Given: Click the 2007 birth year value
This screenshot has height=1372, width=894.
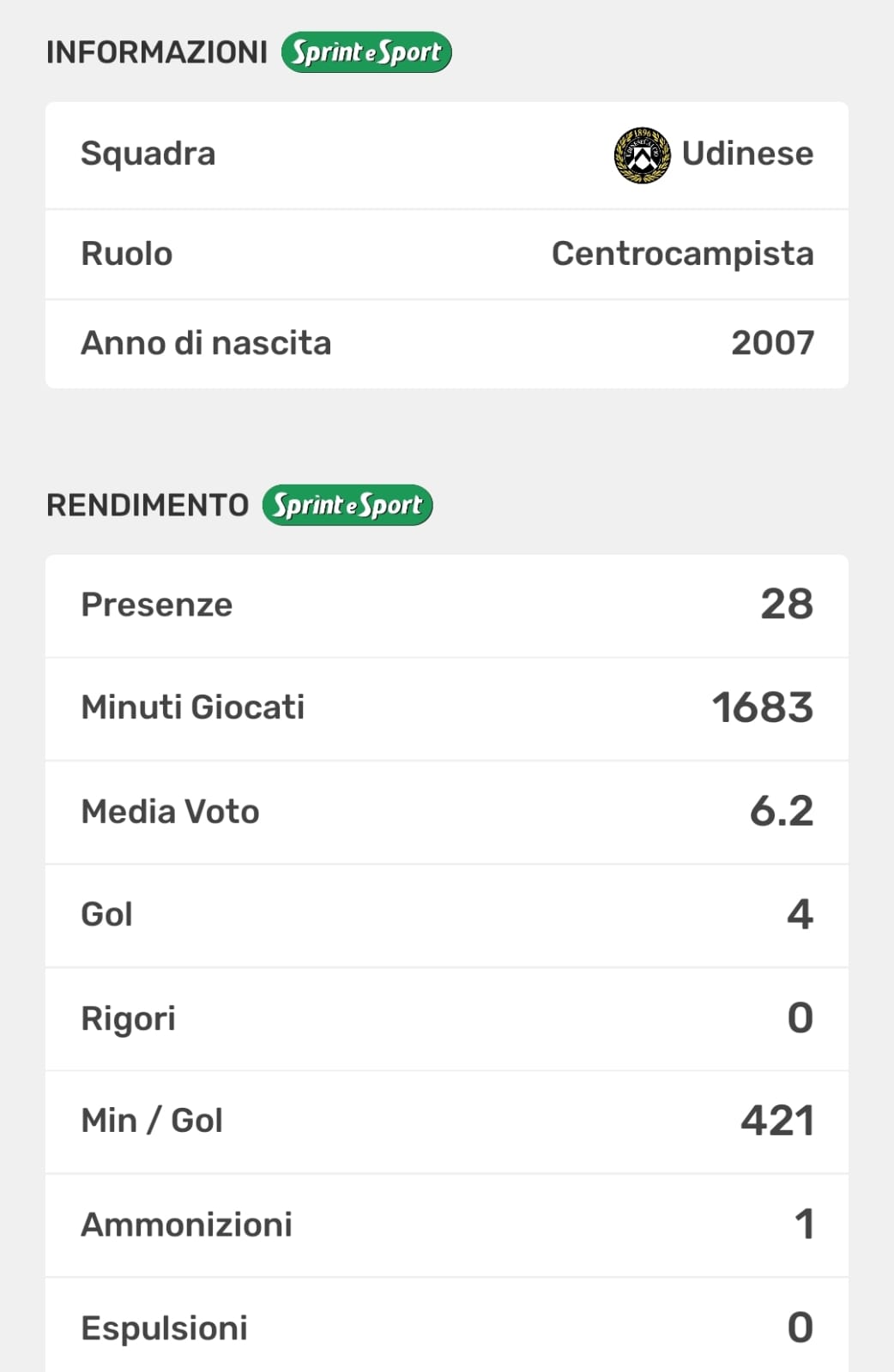Looking at the screenshot, I should click(x=772, y=343).
